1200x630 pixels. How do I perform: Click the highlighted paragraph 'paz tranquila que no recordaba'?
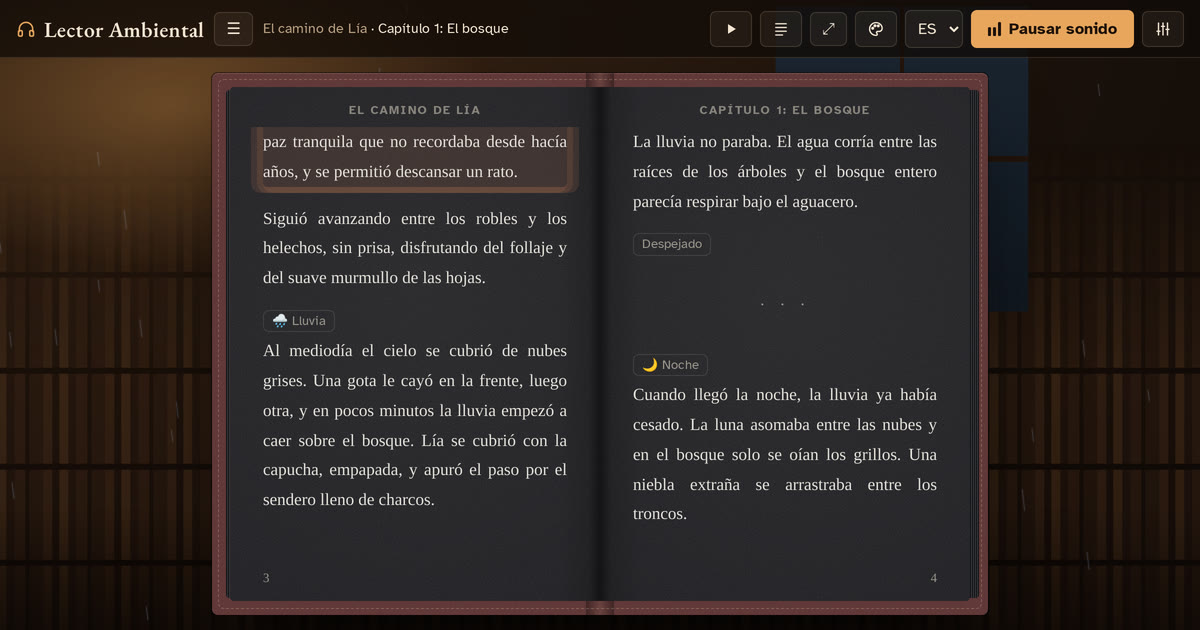click(415, 157)
